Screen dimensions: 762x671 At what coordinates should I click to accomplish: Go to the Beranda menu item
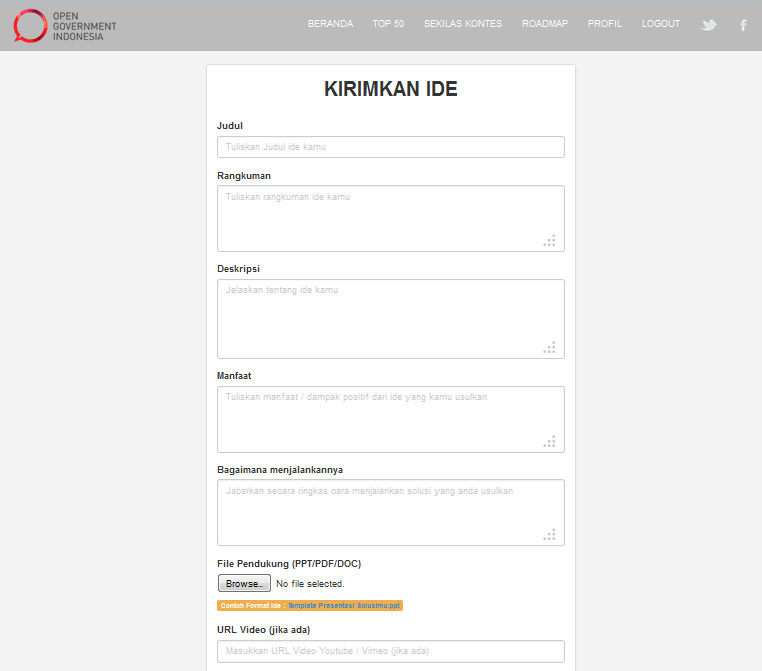point(330,24)
